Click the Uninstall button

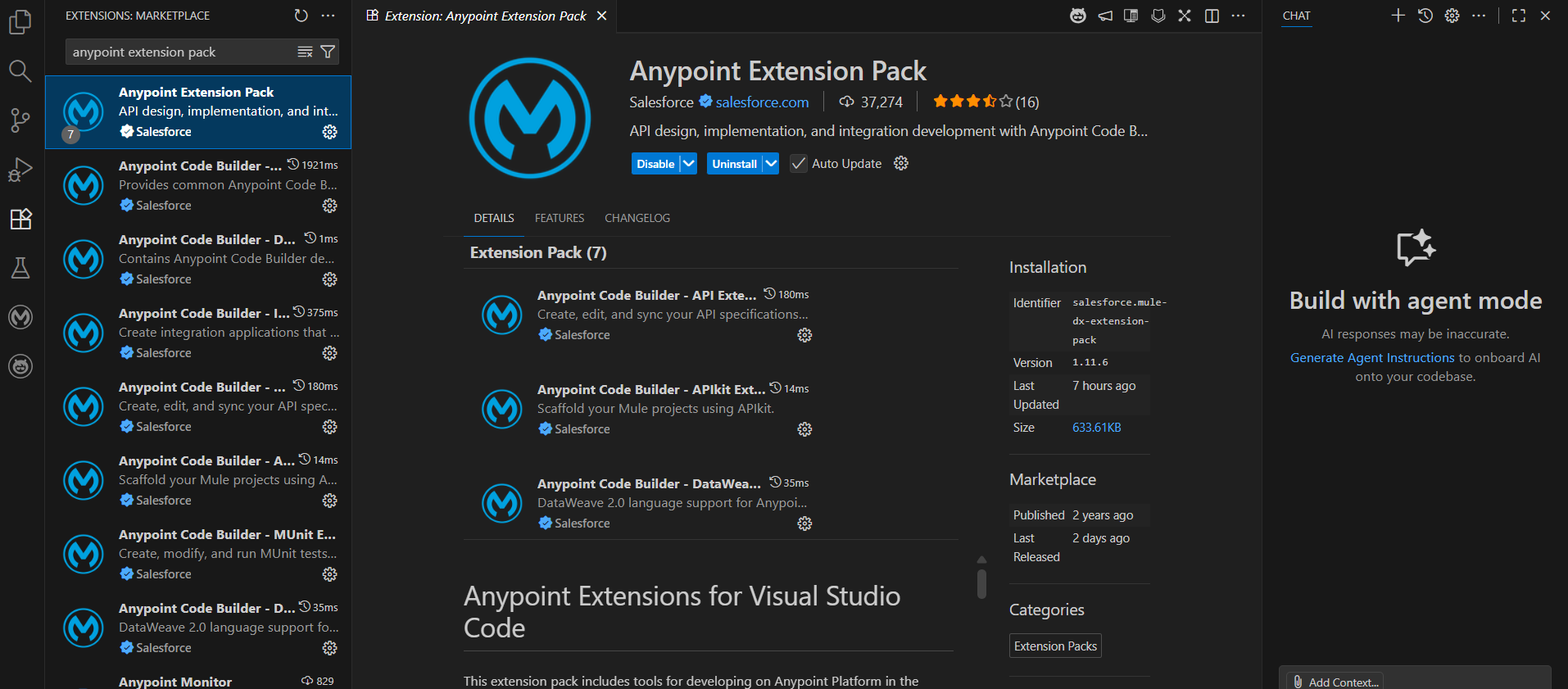point(734,164)
